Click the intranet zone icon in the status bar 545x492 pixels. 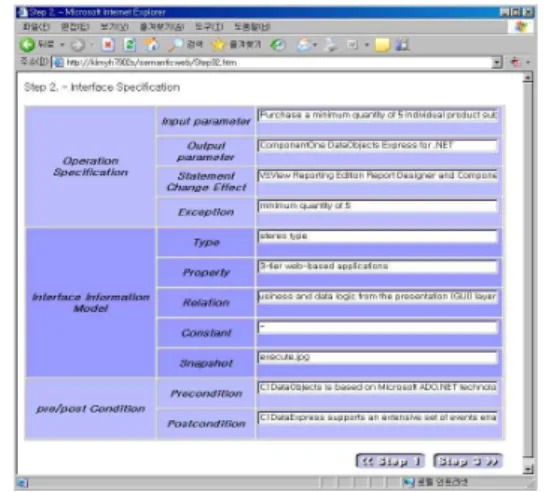click(x=408, y=482)
